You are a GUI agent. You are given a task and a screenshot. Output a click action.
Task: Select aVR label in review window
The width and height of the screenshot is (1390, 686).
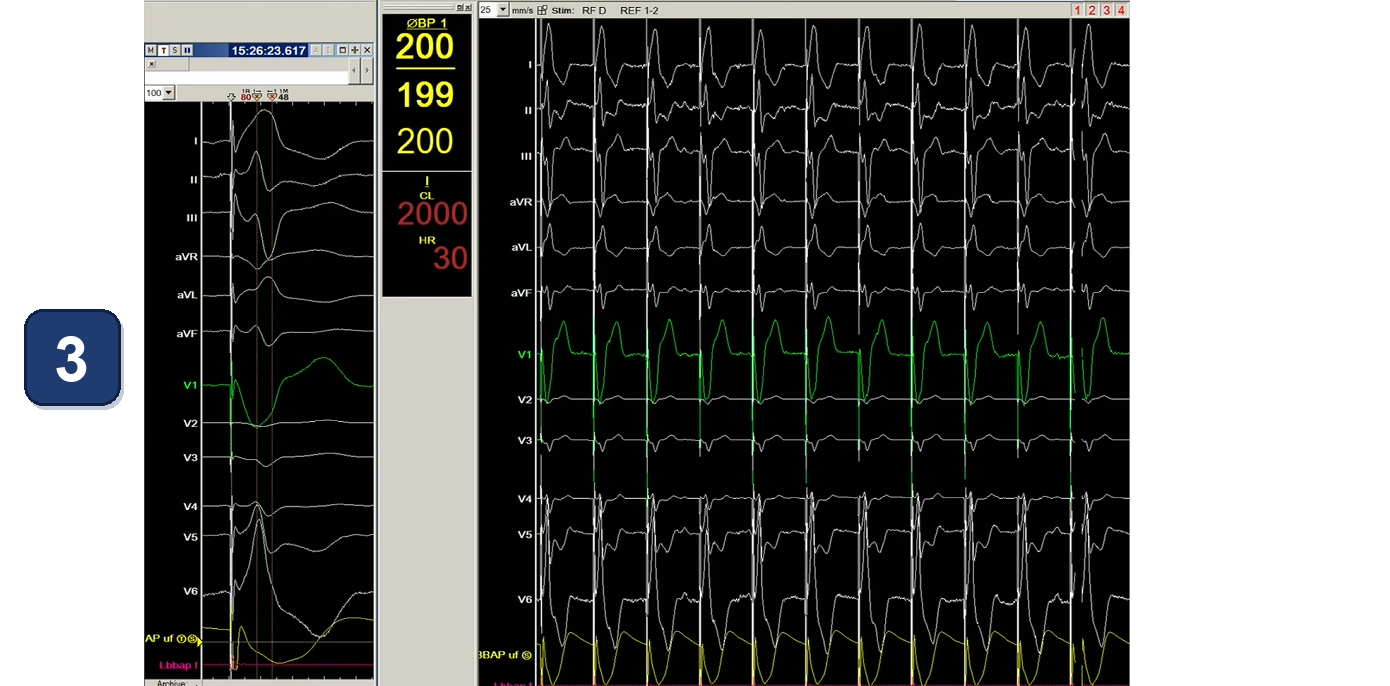coord(186,257)
